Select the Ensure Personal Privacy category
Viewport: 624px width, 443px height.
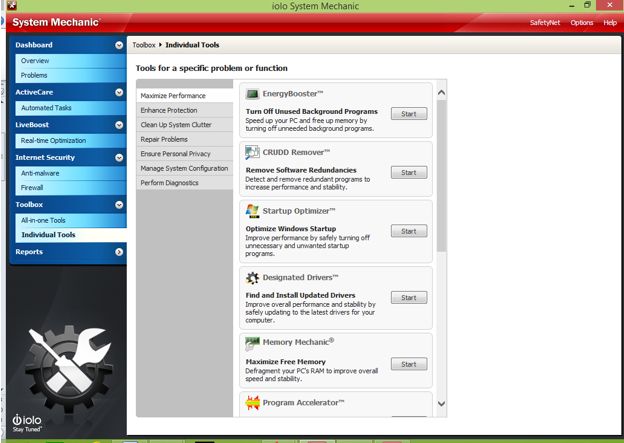[x=185, y=154]
